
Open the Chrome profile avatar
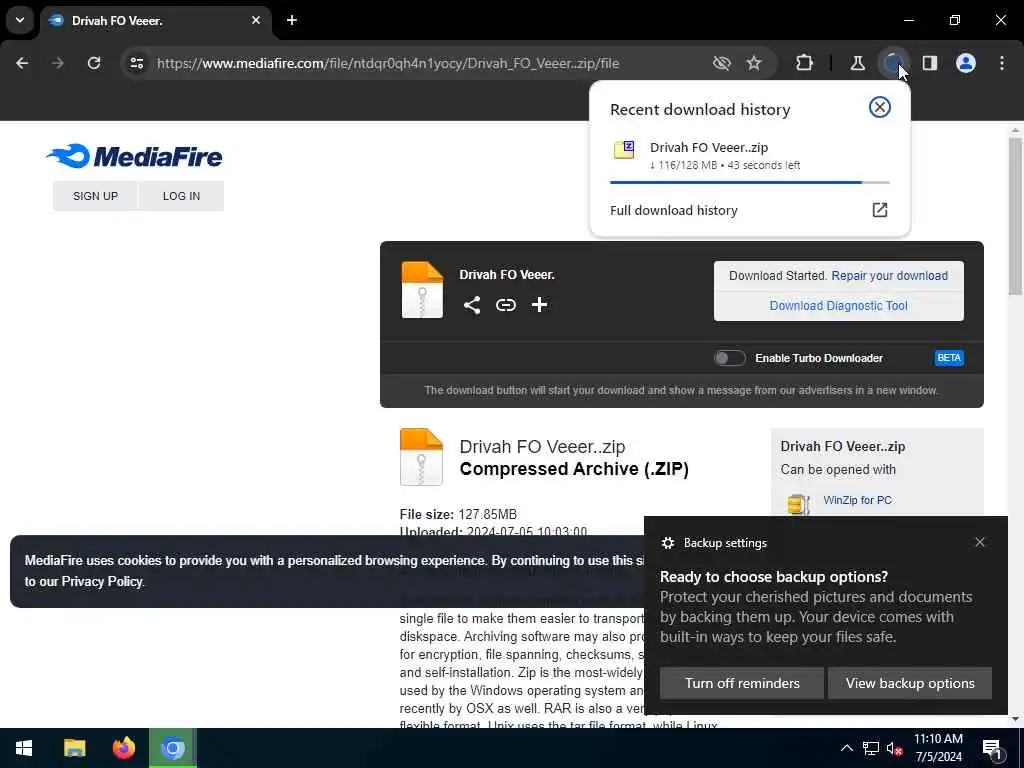966,63
